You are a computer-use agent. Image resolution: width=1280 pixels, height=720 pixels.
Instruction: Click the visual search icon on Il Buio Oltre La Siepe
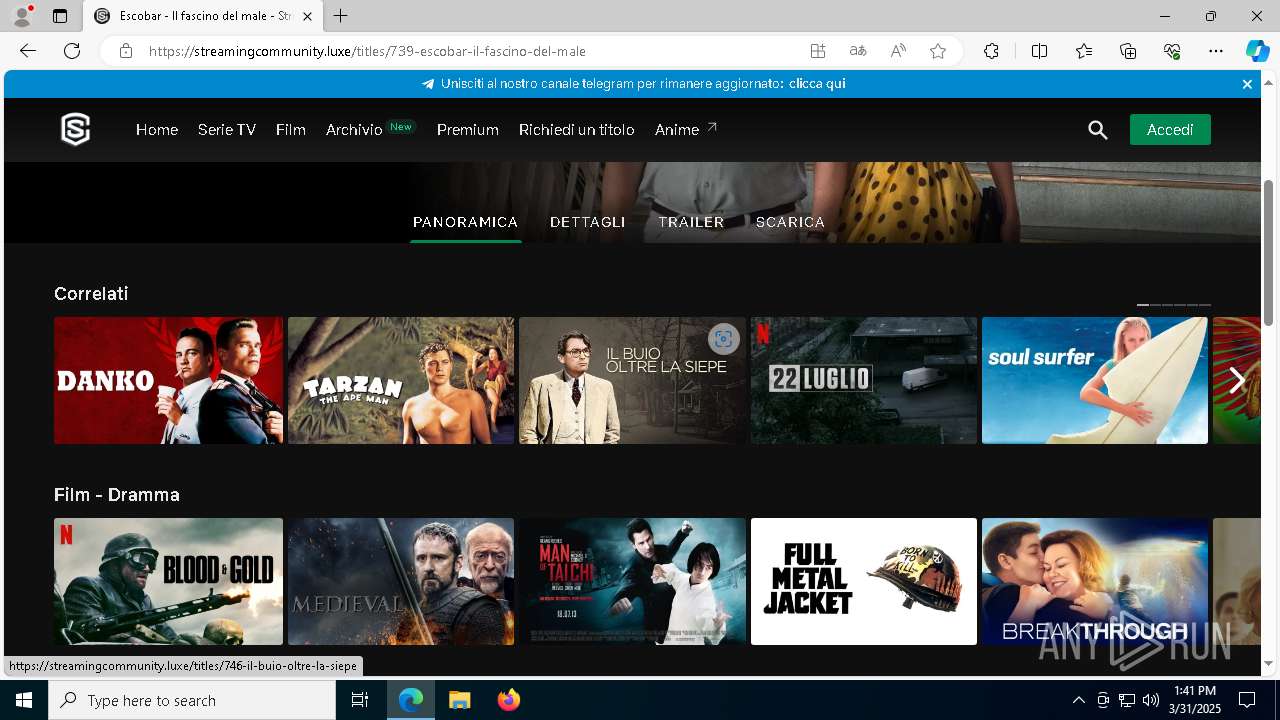tap(723, 339)
